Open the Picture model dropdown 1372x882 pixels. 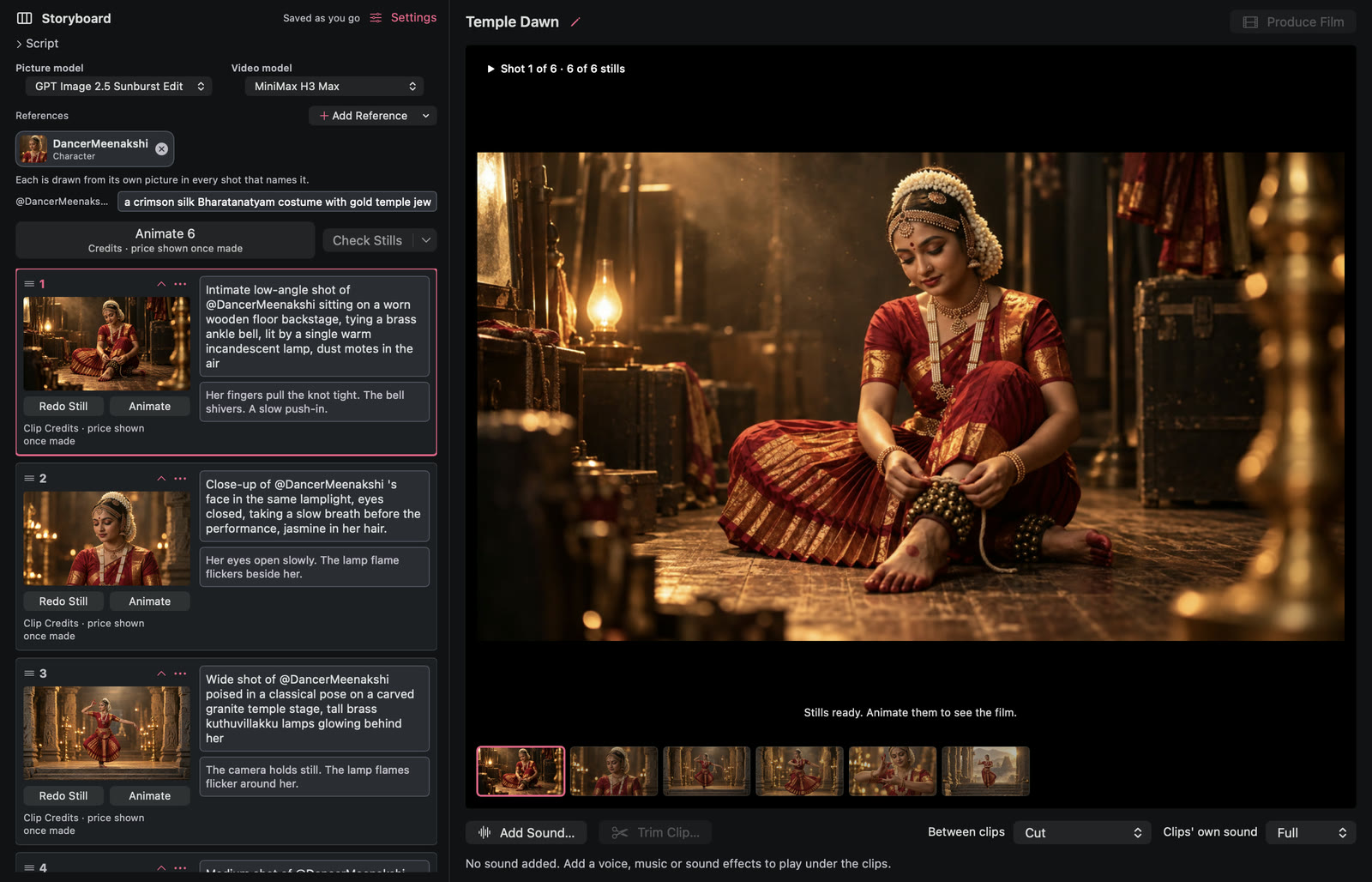click(118, 87)
